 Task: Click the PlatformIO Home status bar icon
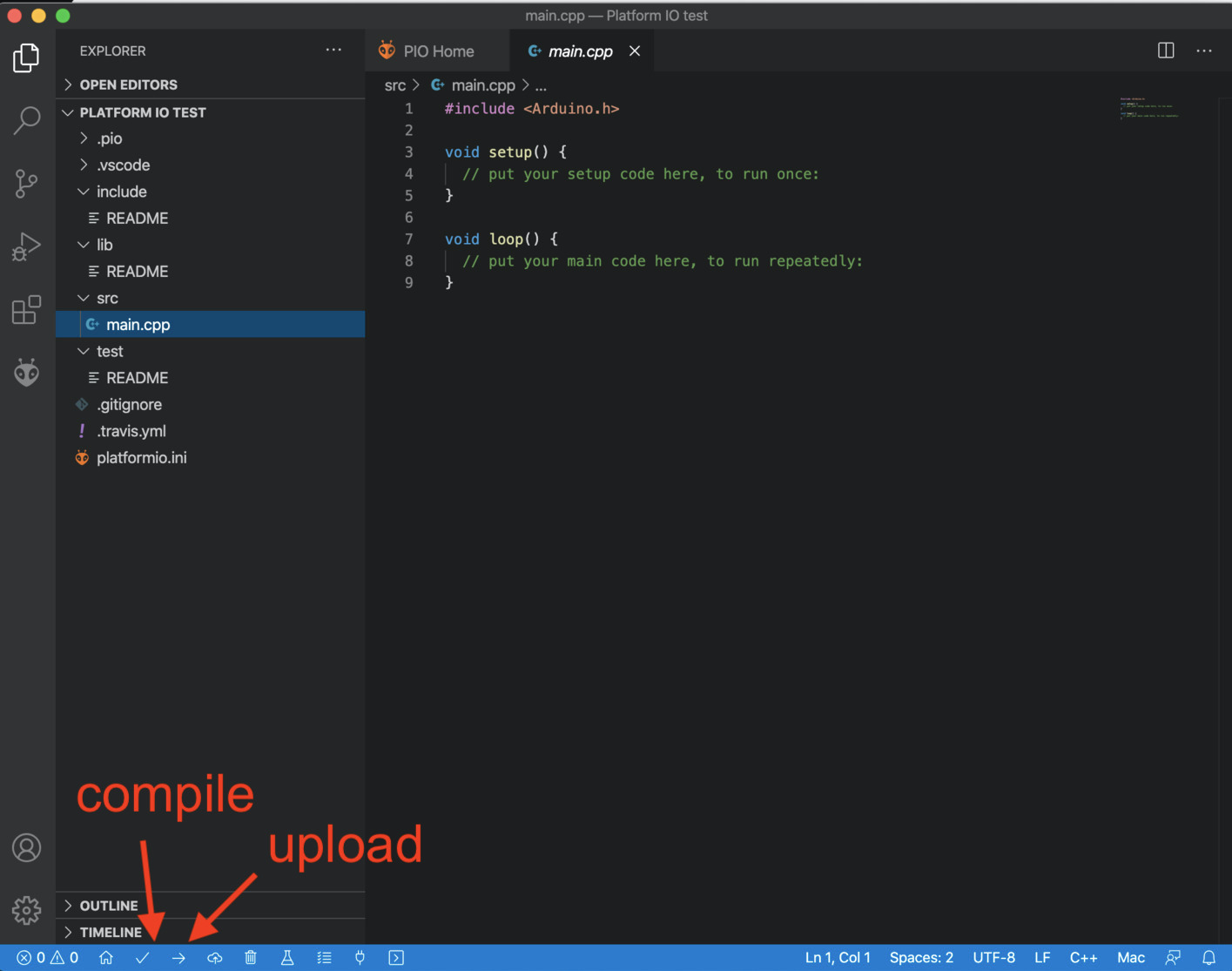(106, 957)
